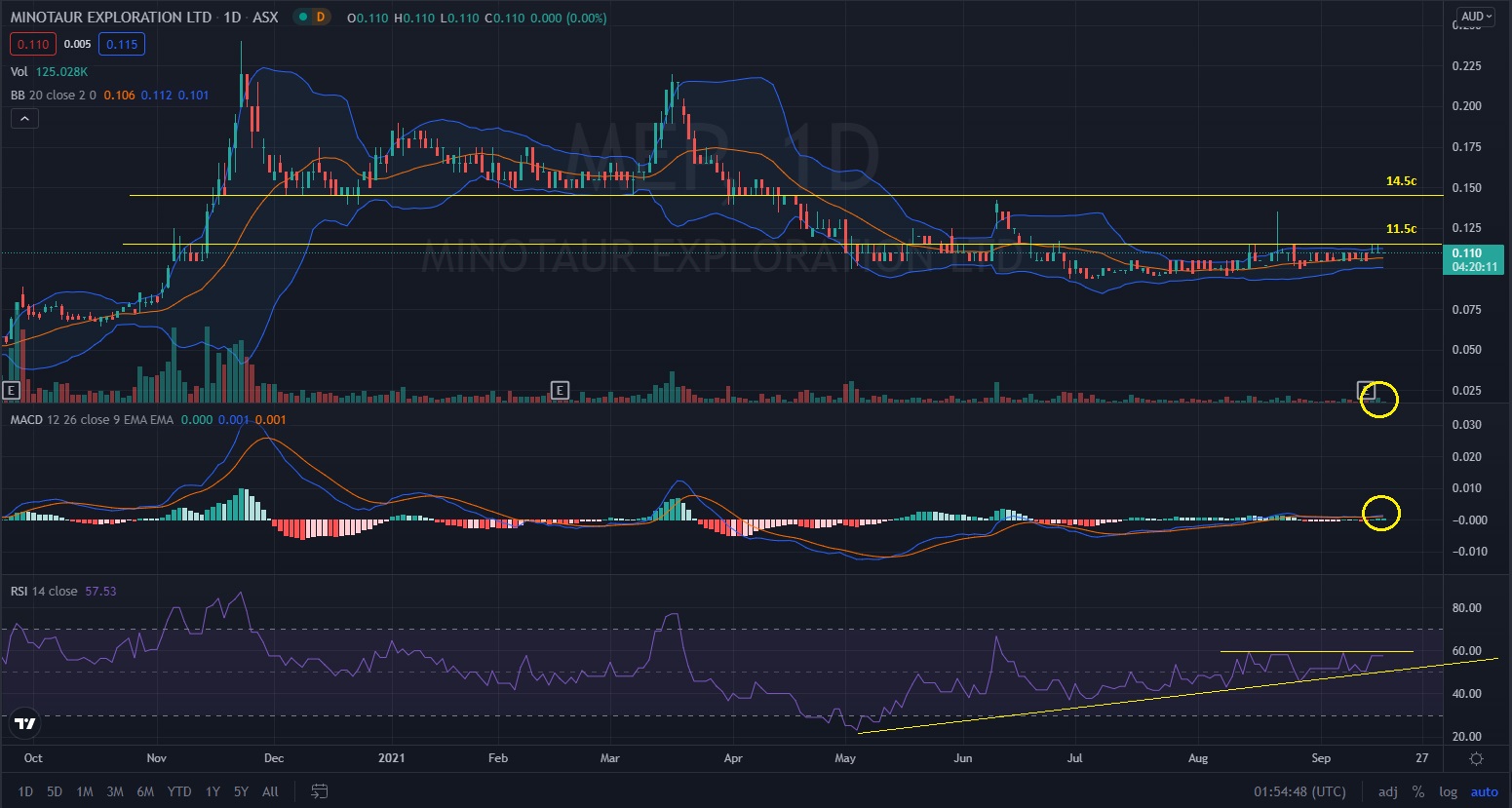This screenshot has width=1512, height=808.
Task: Click the 2021 label on time axis
Action: tap(391, 758)
